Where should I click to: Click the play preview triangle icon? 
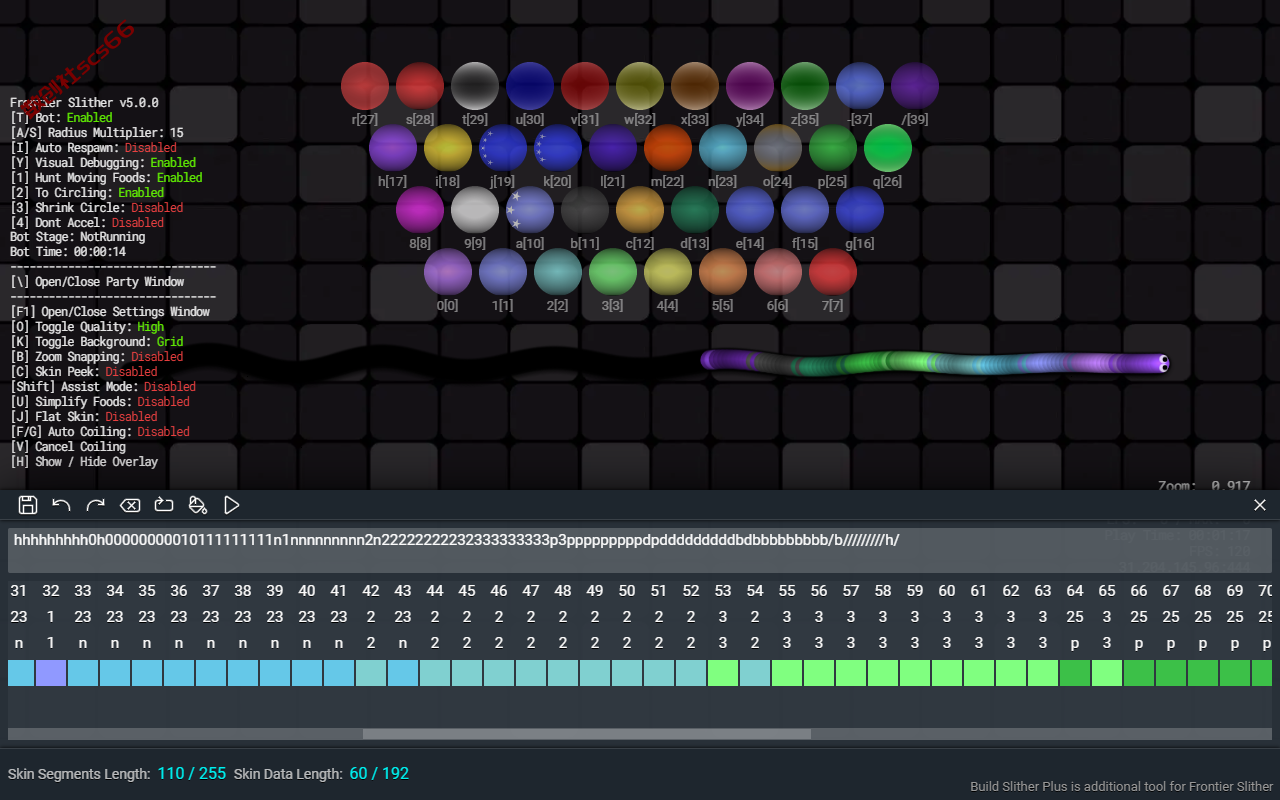tap(232, 505)
